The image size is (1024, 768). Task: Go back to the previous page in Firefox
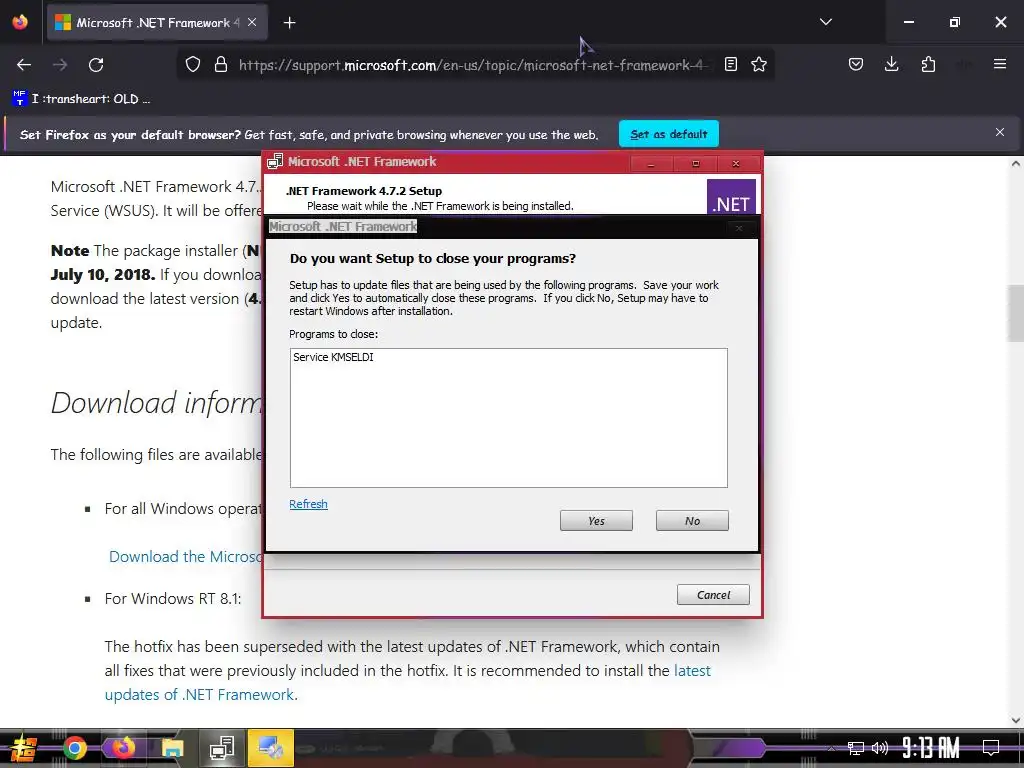pyautogui.click(x=24, y=65)
